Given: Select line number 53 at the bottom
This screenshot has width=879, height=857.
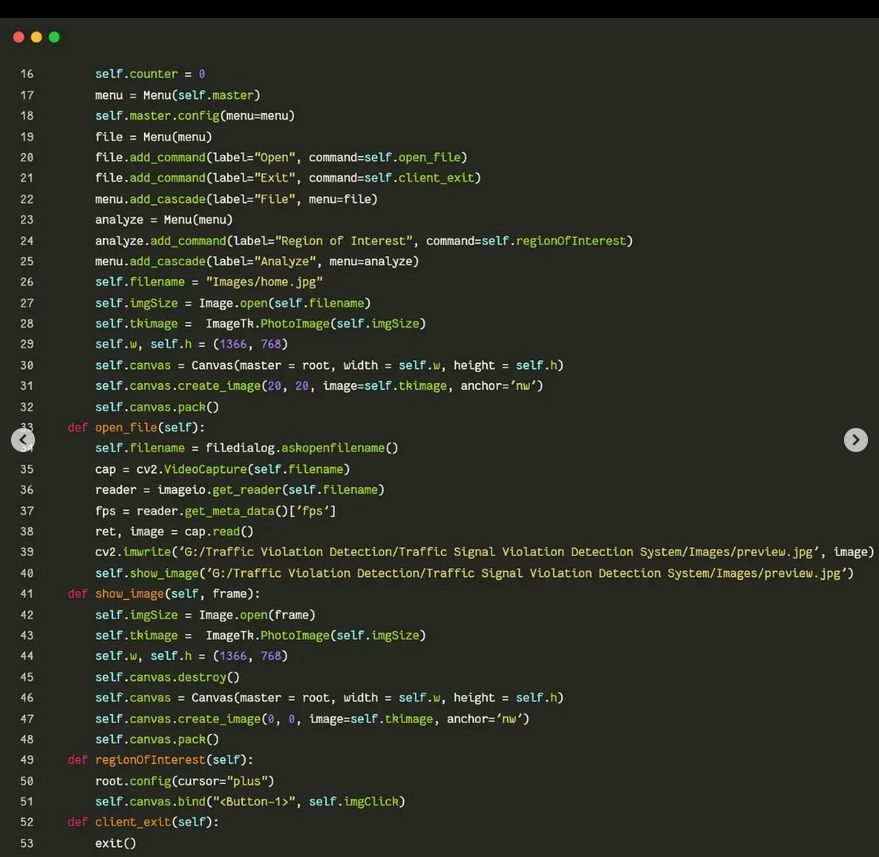Looking at the screenshot, I should point(26,843).
